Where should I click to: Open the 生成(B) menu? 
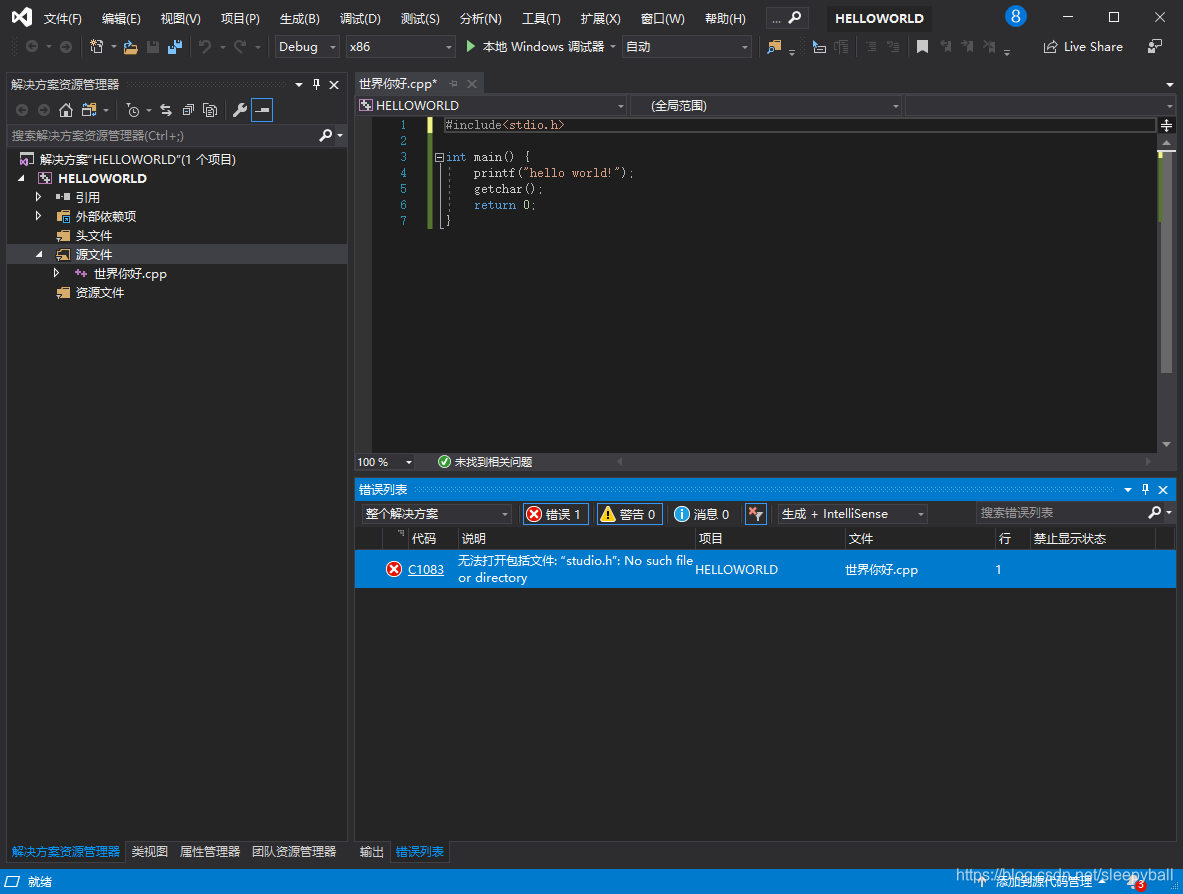coord(300,18)
